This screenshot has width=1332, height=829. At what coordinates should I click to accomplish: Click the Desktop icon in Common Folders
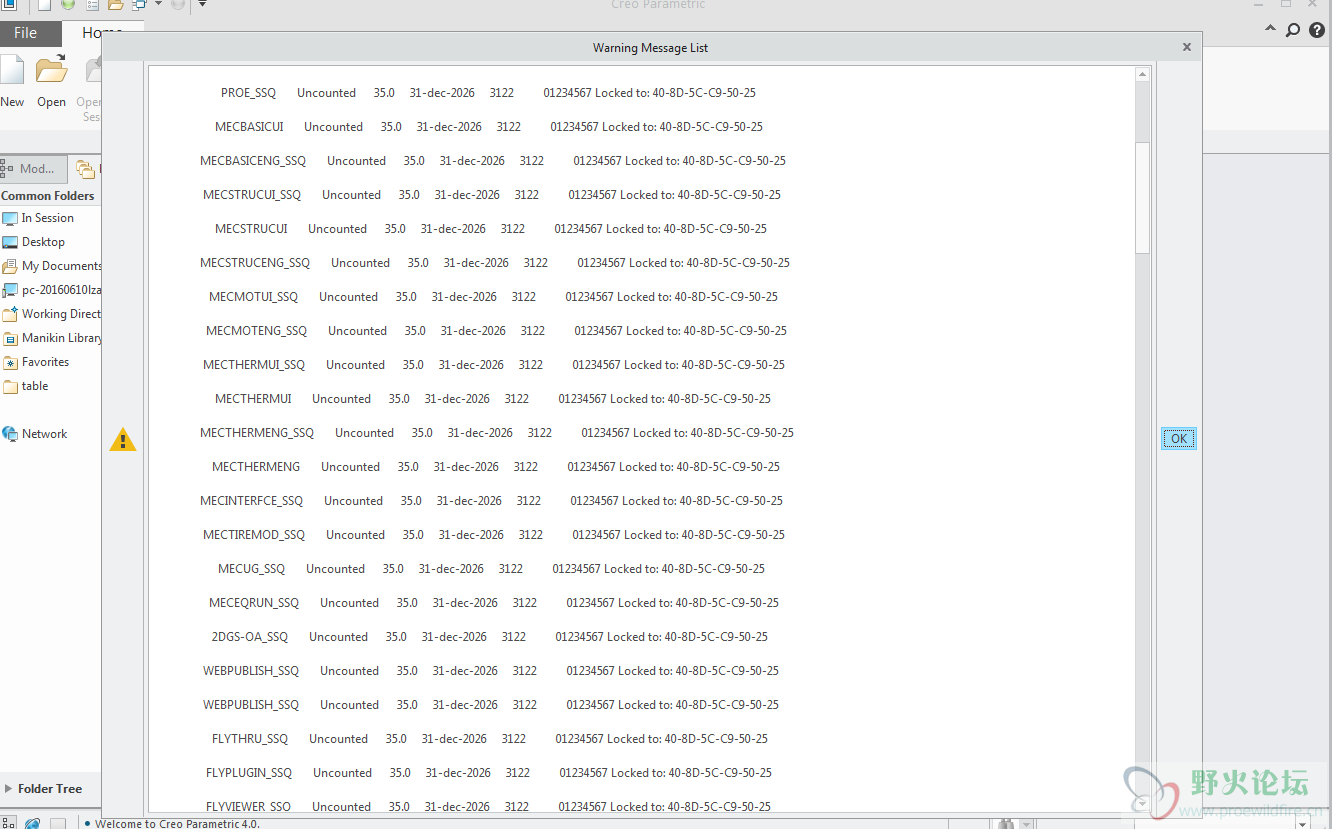[x=10, y=242]
